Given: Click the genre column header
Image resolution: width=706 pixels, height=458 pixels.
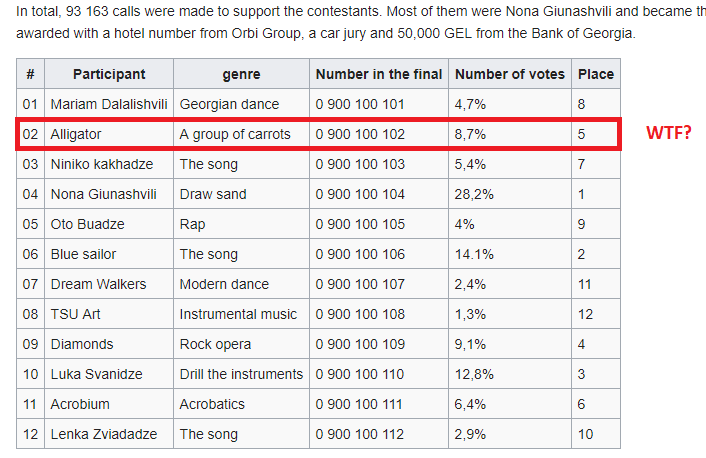Looking at the screenshot, I should click(241, 74).
